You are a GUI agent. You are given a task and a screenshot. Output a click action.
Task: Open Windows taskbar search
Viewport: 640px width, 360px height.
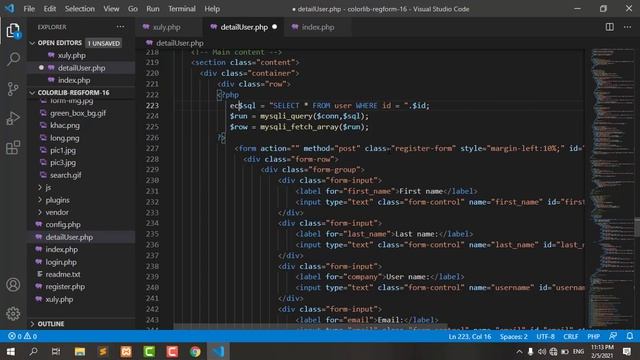pyautogui.click(x=33, y=351)
